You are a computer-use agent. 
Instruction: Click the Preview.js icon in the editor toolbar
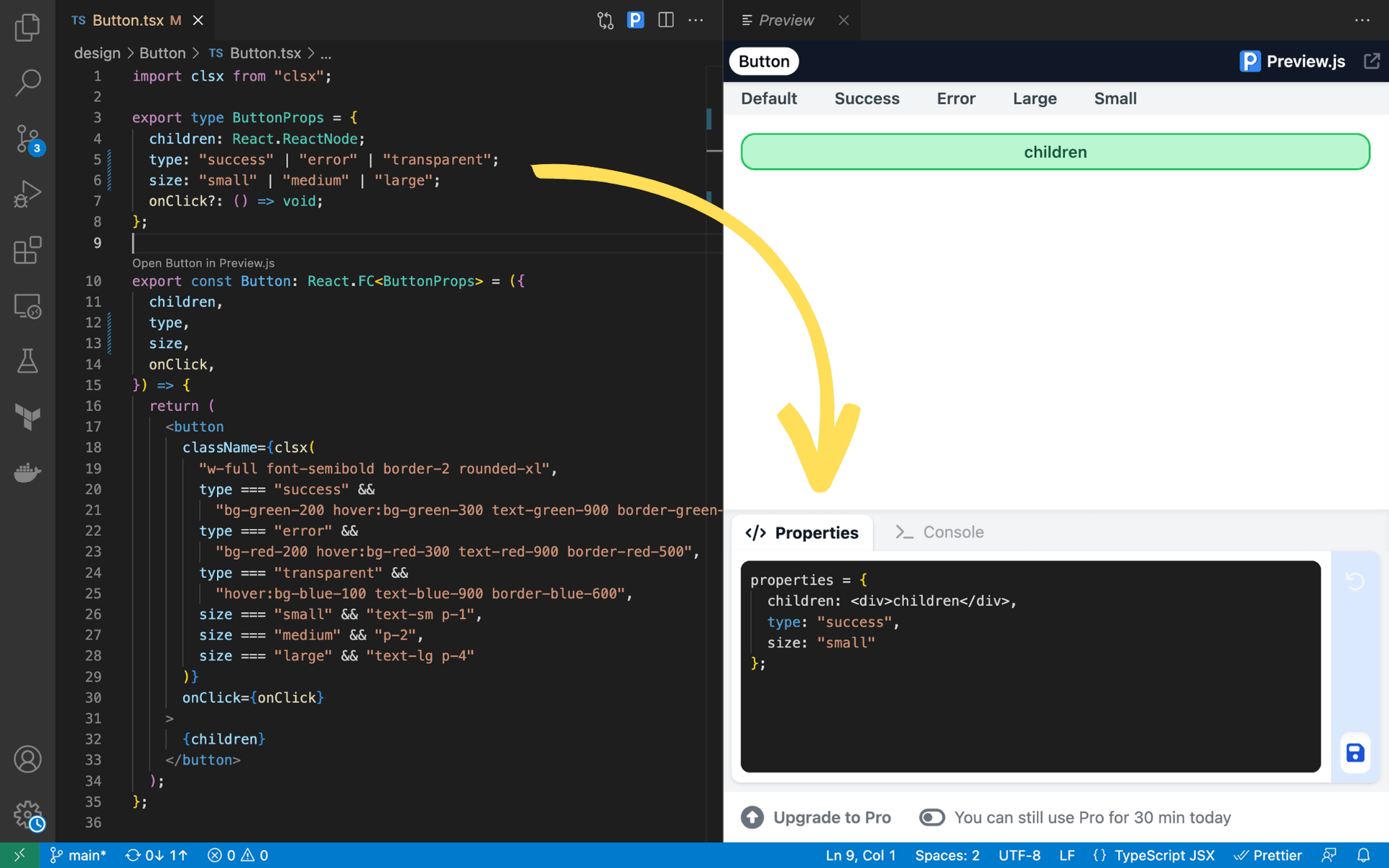[x=635, y=20]
